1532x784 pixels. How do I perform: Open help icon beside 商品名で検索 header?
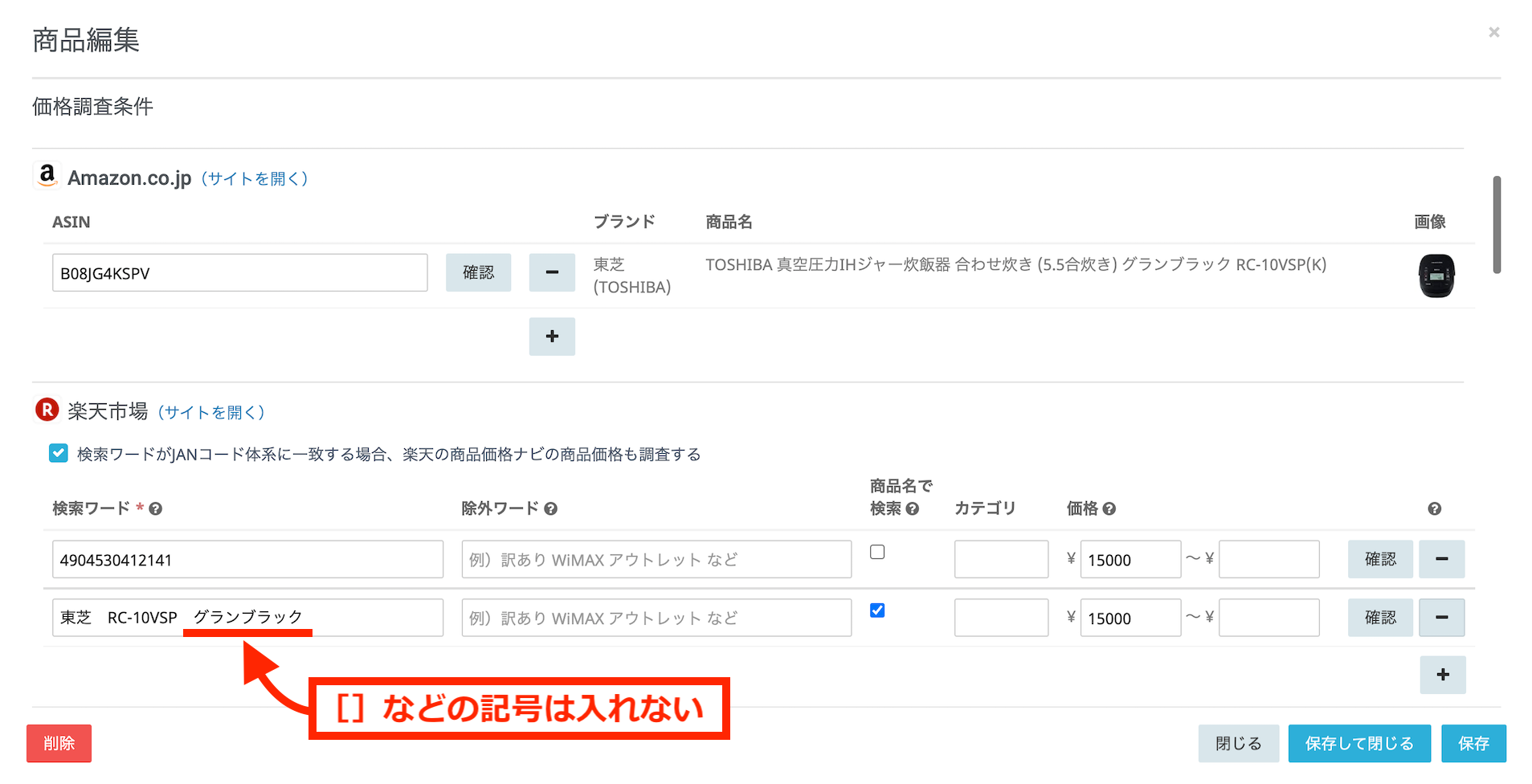pos(913,508)
